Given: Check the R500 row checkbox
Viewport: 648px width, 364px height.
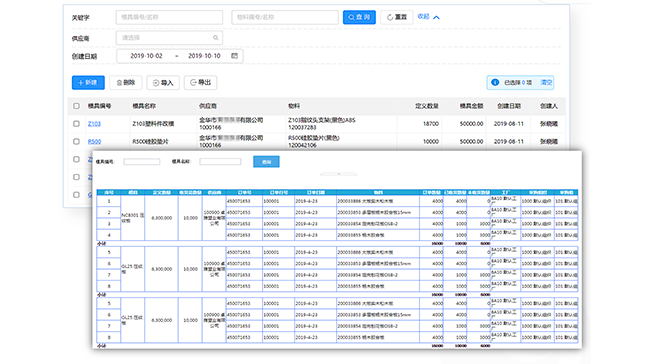Looking at the screenshot, I should pos(76,141).
